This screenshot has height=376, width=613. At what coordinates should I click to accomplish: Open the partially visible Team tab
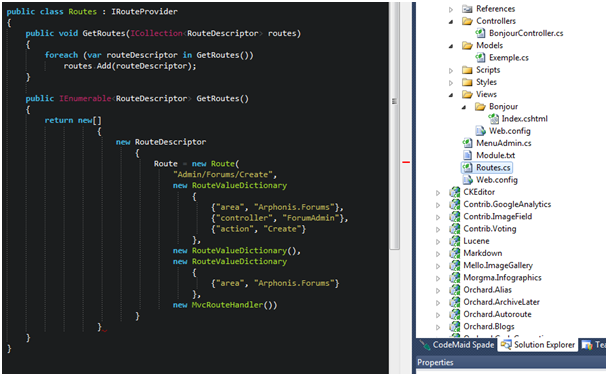point(593,345)
